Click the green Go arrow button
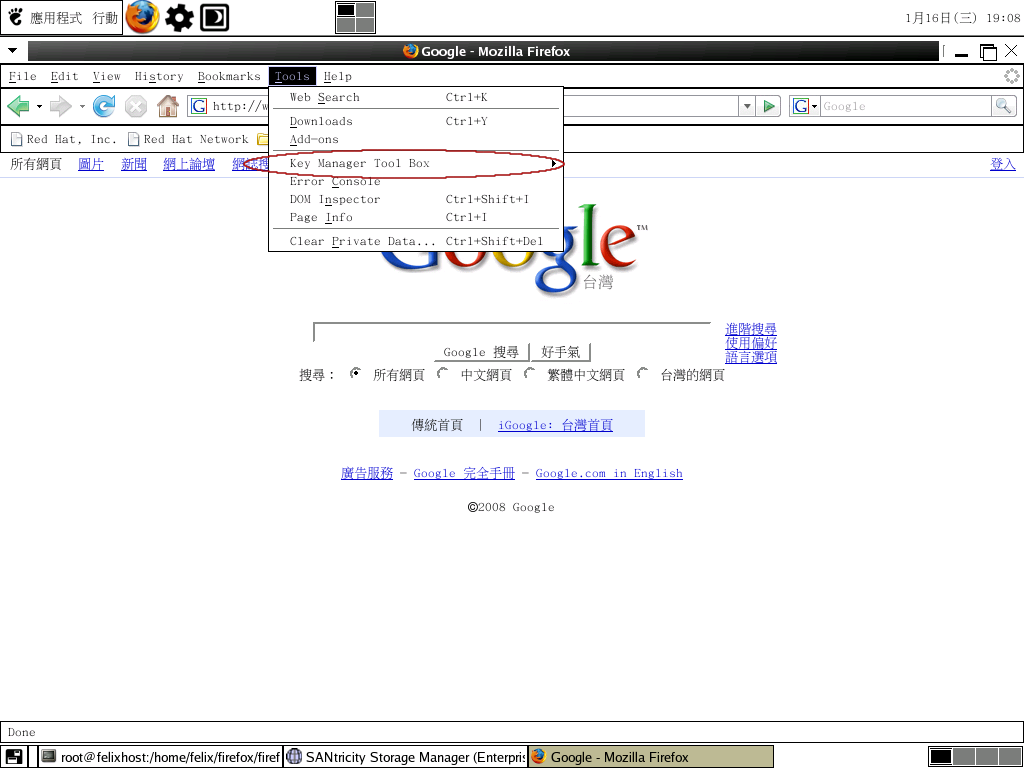This screenshot has width=1024, height=768. click(x=769, y=106)
